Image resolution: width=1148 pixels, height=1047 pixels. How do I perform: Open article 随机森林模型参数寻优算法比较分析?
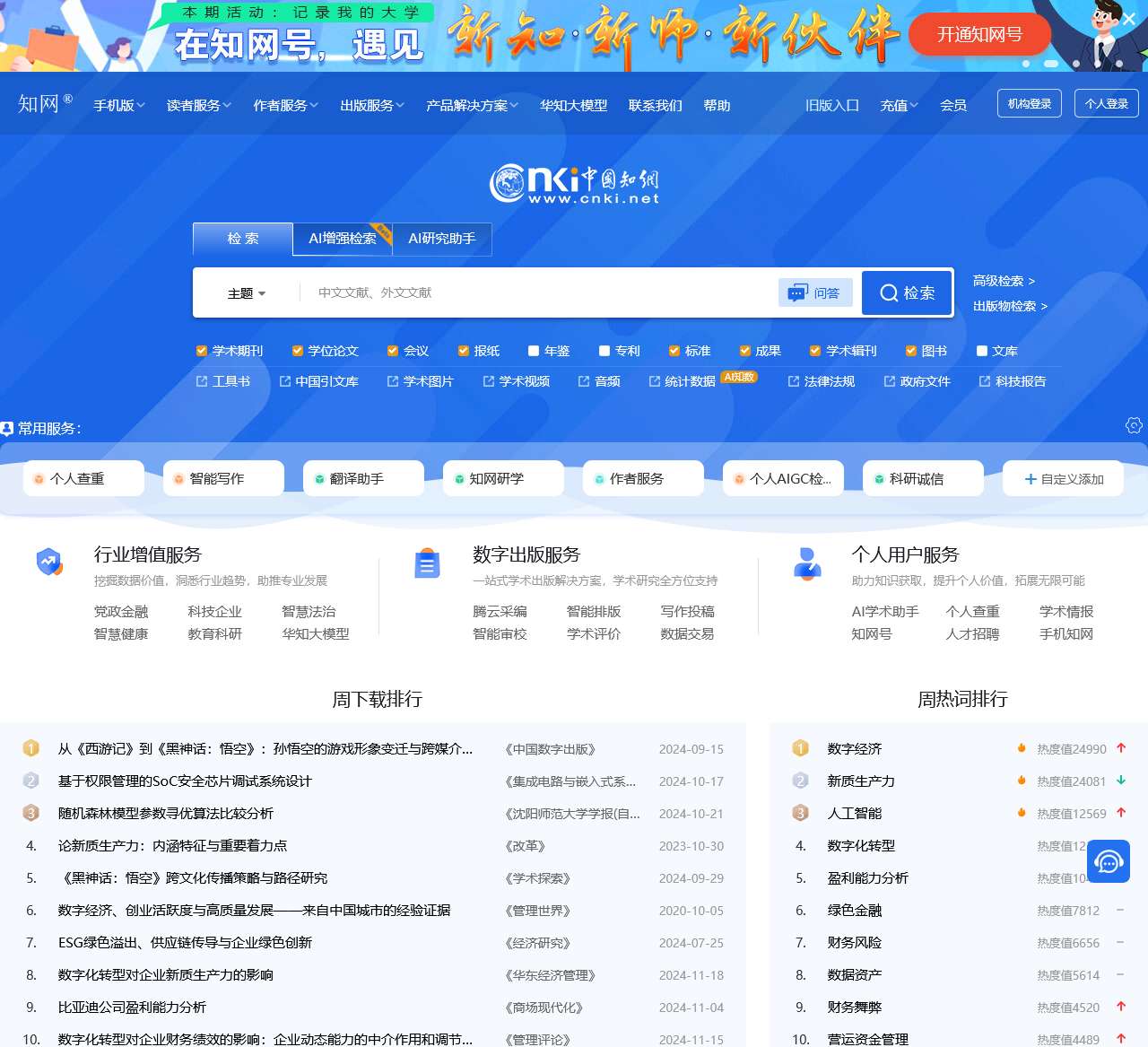tap(166, 814)
